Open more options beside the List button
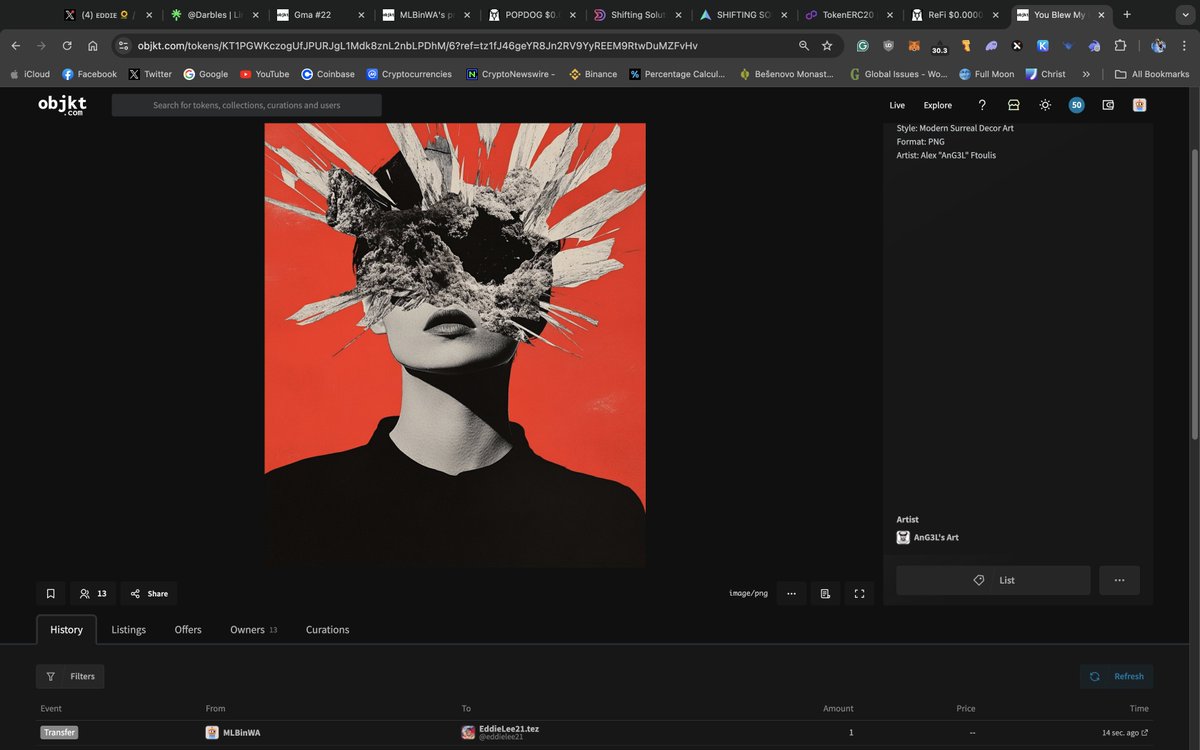Viewport: 1200px width, 750px height. click(x=1119, y=580)
